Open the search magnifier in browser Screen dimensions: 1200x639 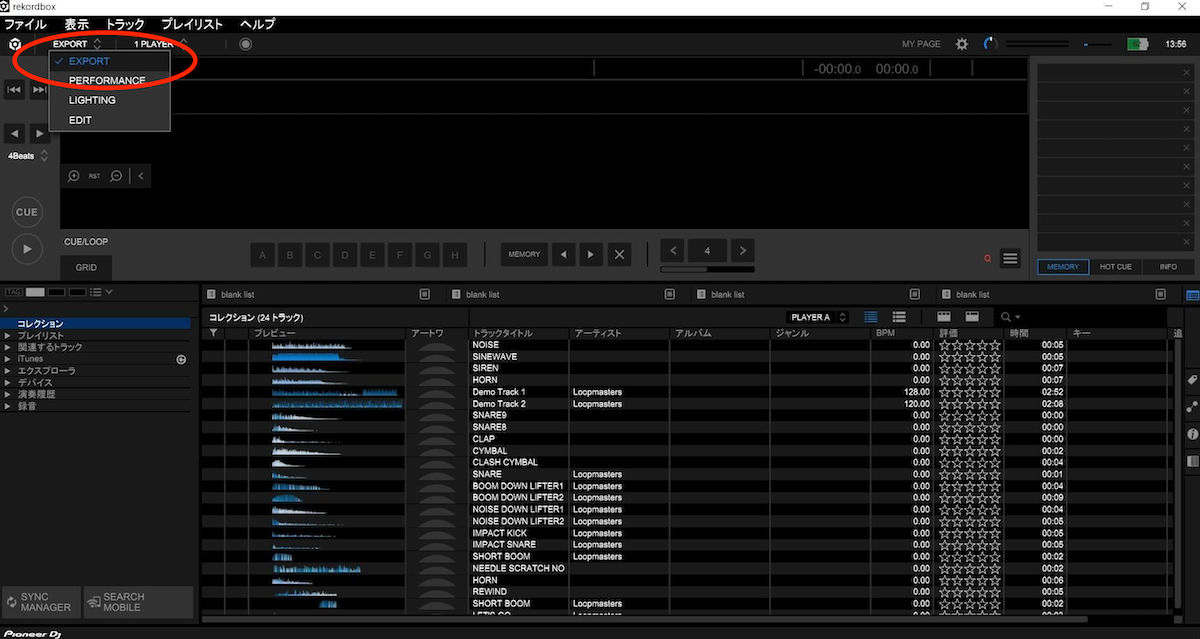(x=1008, y=317)
